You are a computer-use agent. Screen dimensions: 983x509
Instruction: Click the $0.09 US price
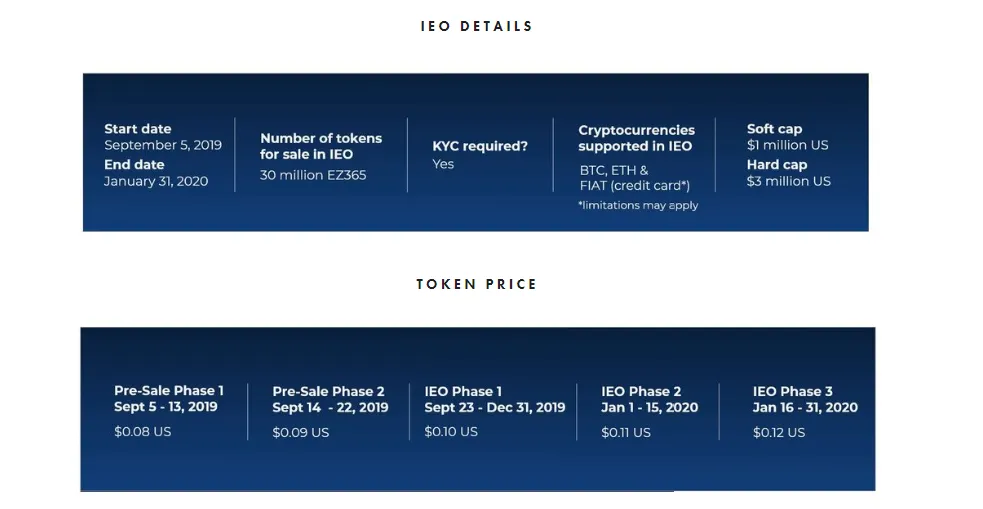[300, 433]
